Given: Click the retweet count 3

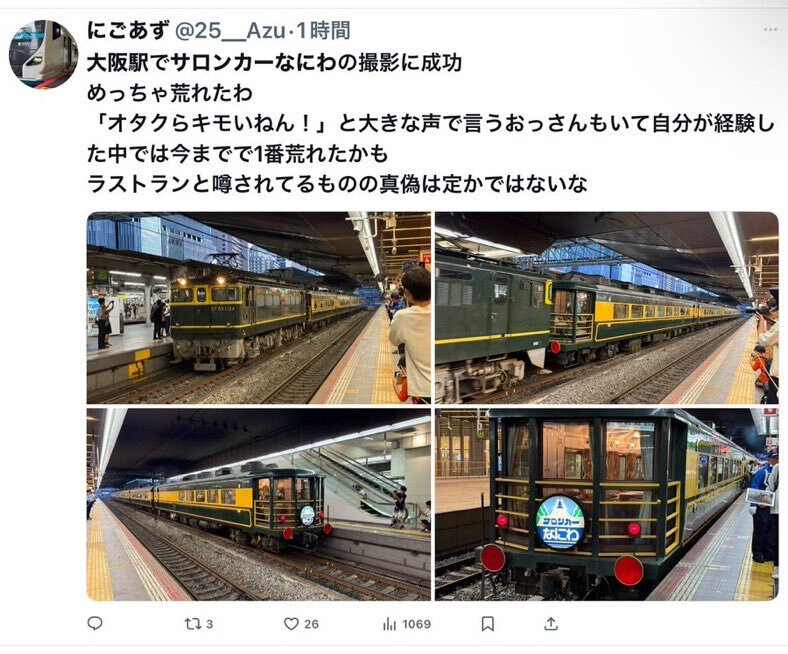Looking at the screenshot, I should coord(210,624).
